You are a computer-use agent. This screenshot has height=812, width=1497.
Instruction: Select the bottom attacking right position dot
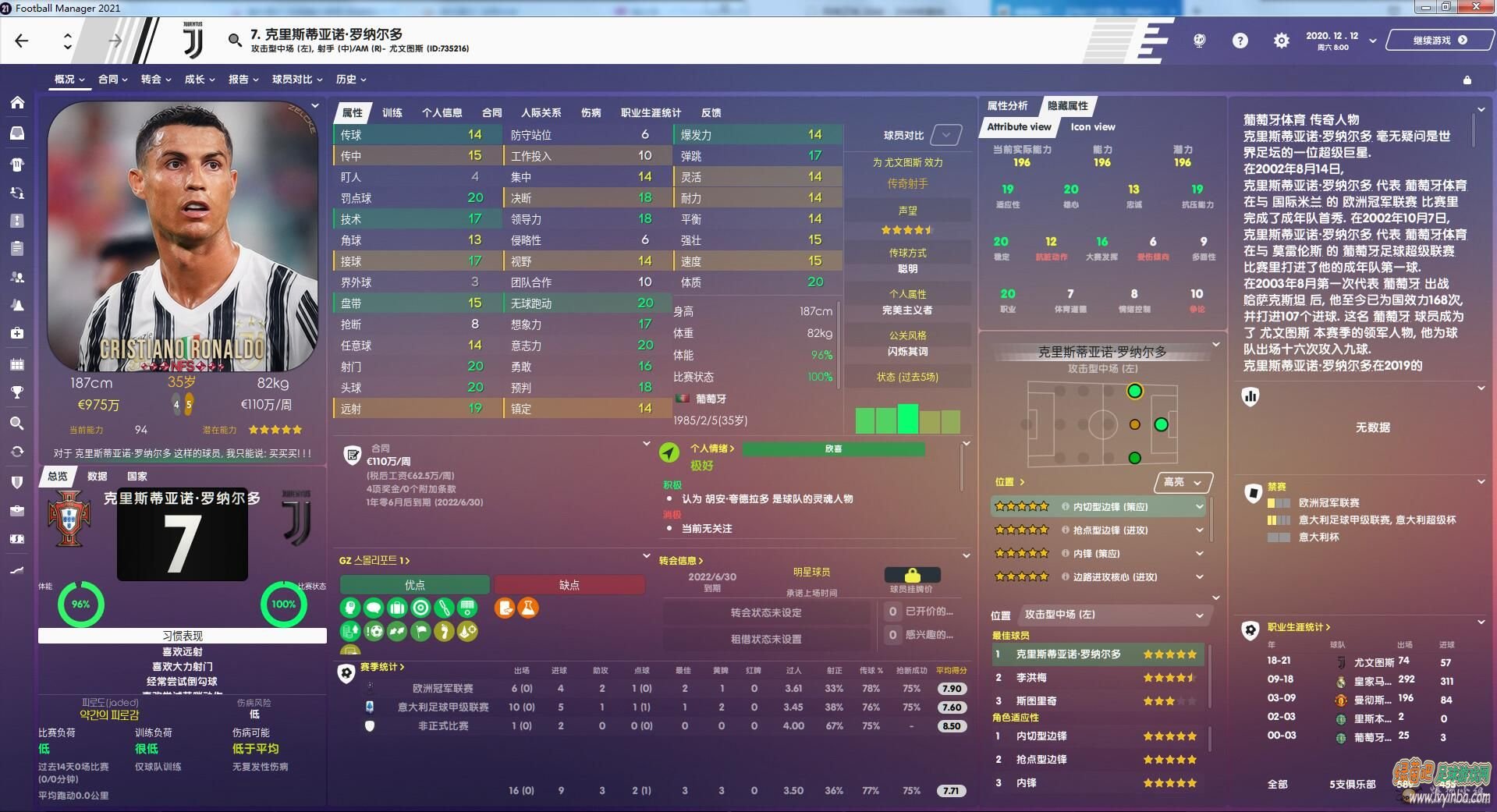pos(1135,458)
